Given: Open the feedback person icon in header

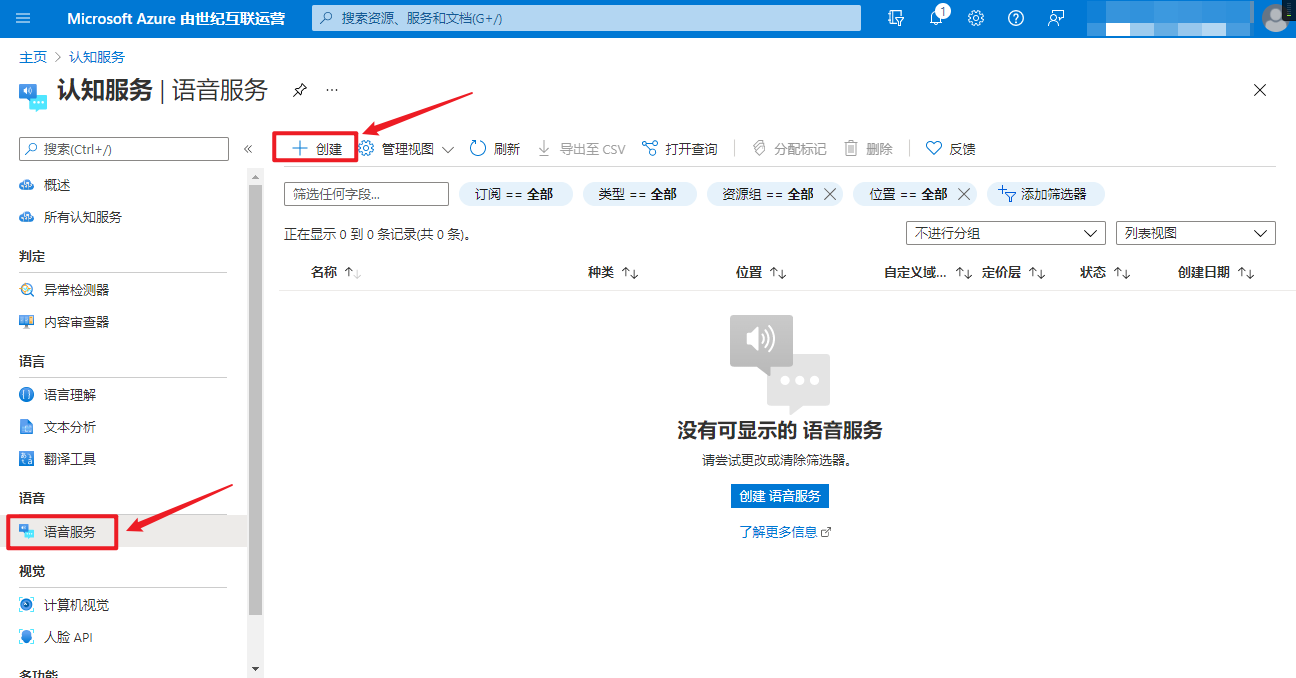Looking at the screenshot, I should (x=1056, y=18).
